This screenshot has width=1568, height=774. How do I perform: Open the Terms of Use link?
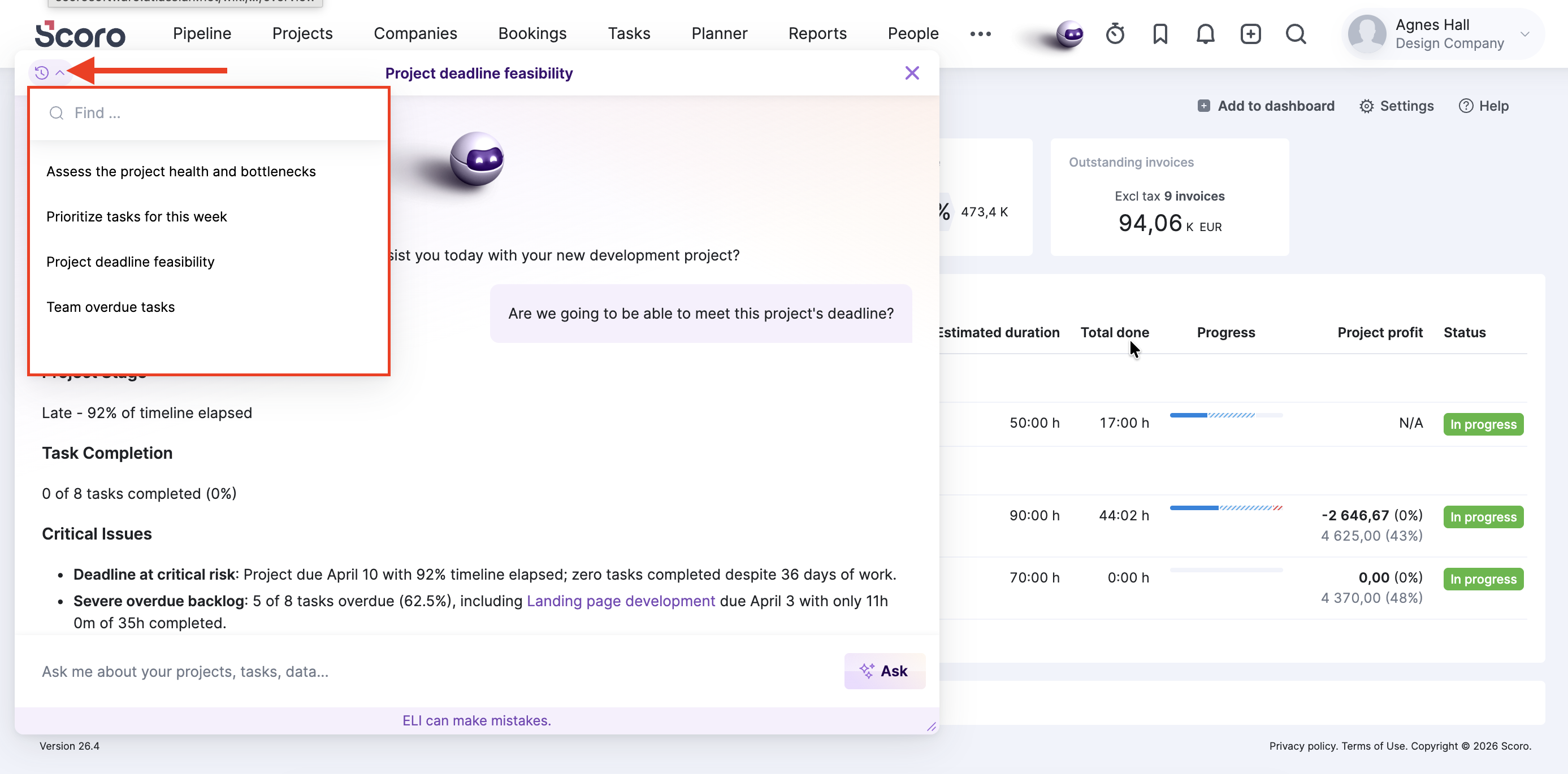click(x=1375, y=745)
